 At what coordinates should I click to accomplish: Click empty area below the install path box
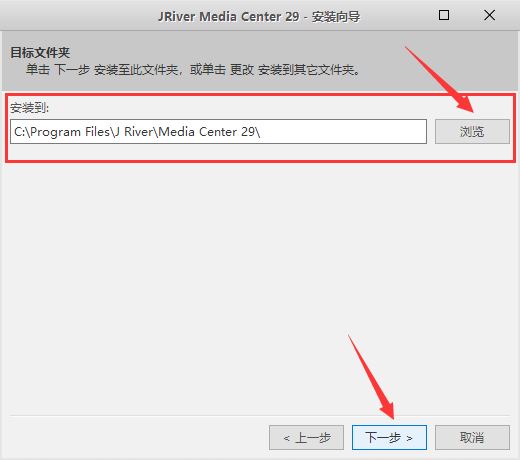coord(260,287)
